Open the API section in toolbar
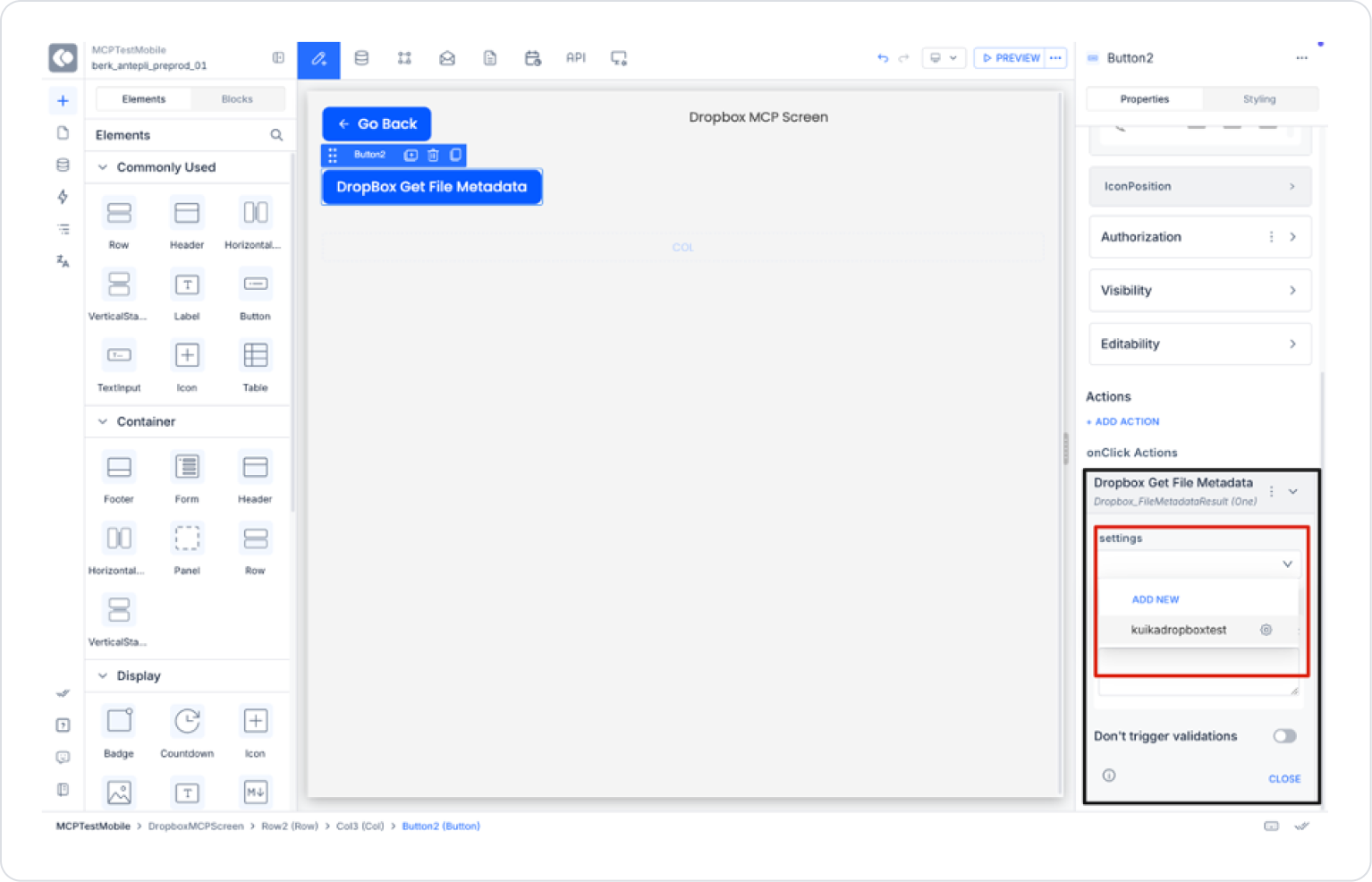 pos(576,57)
